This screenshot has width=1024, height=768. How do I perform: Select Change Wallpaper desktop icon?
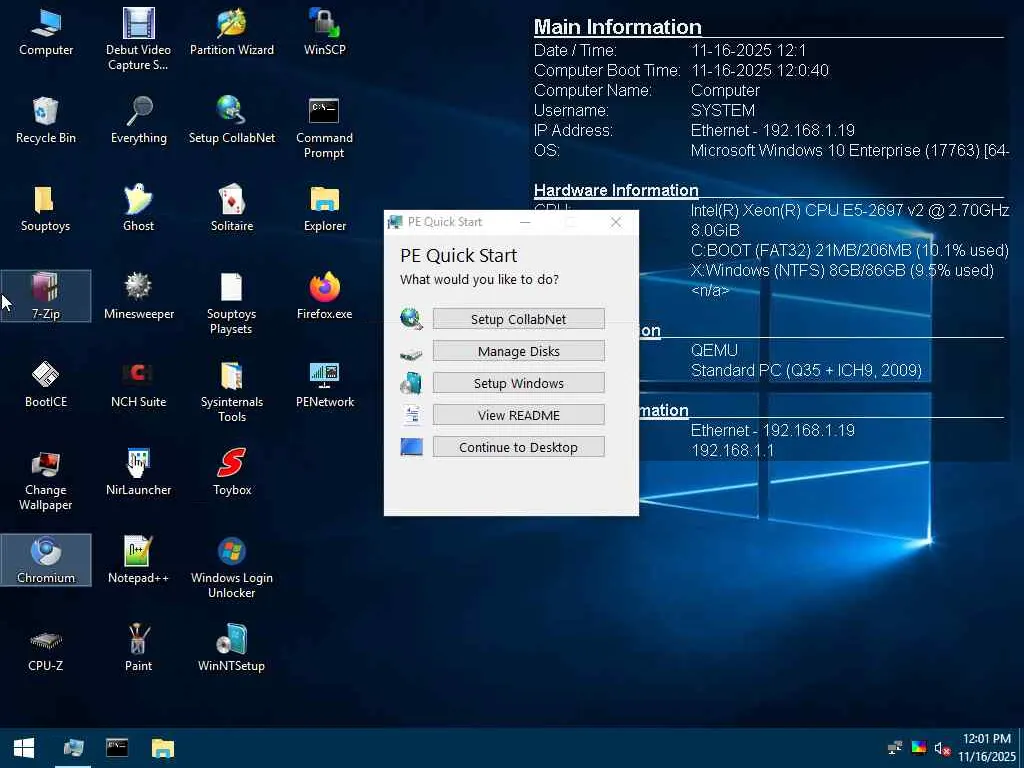tap(46, 480)
